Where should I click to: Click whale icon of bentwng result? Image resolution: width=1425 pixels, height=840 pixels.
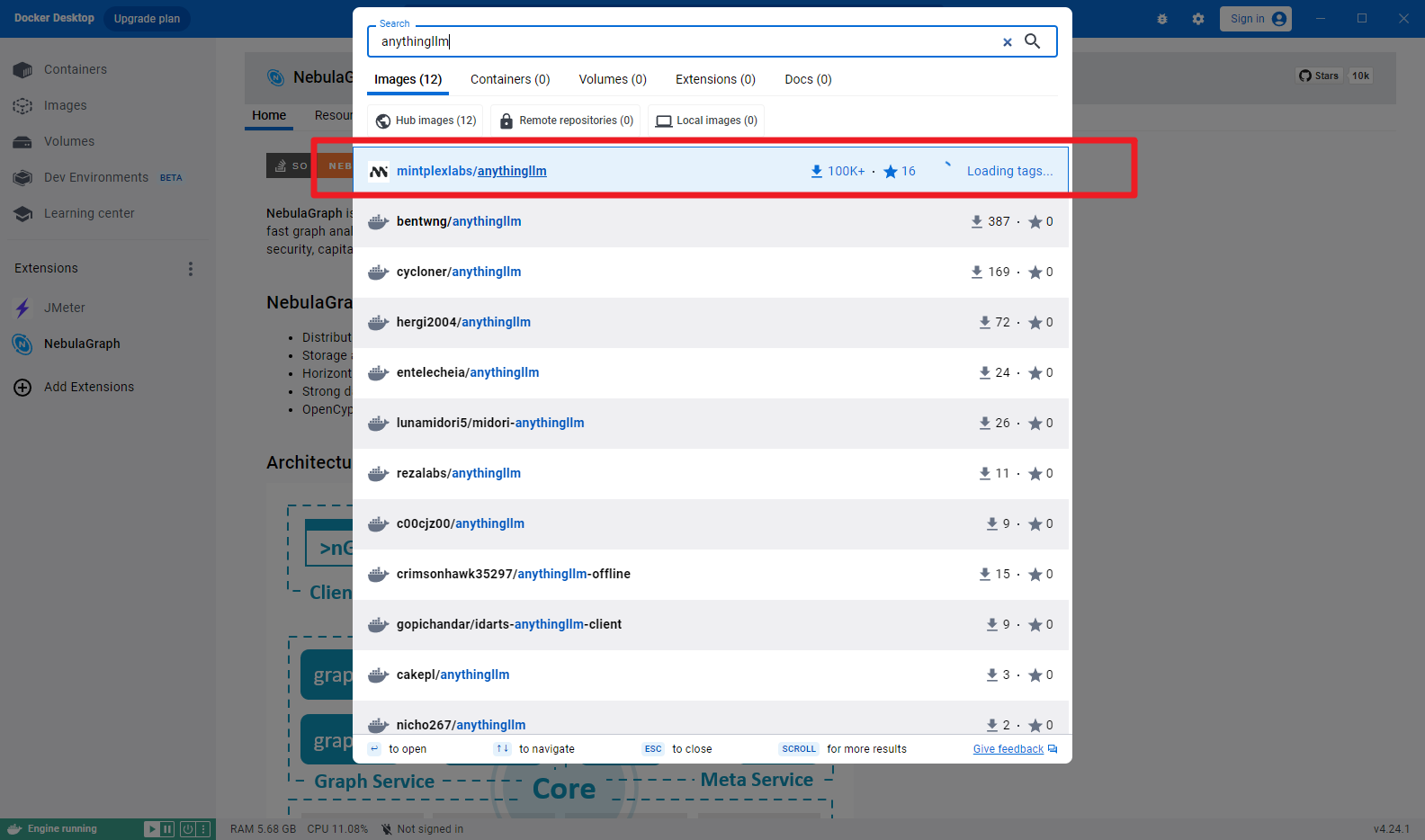pos(379,221)
